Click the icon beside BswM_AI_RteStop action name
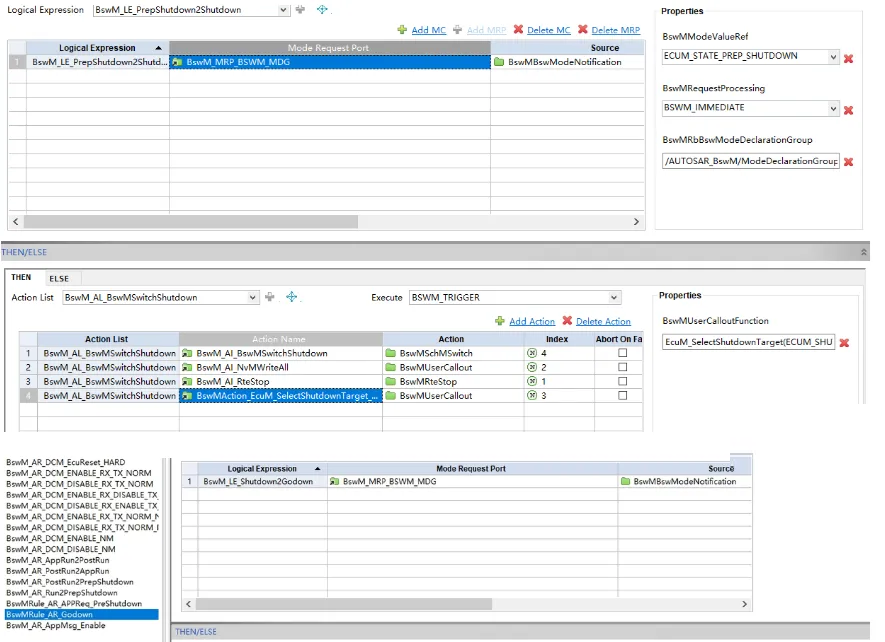The width and height of the screenshot is (885, 642). coord(187,382)
